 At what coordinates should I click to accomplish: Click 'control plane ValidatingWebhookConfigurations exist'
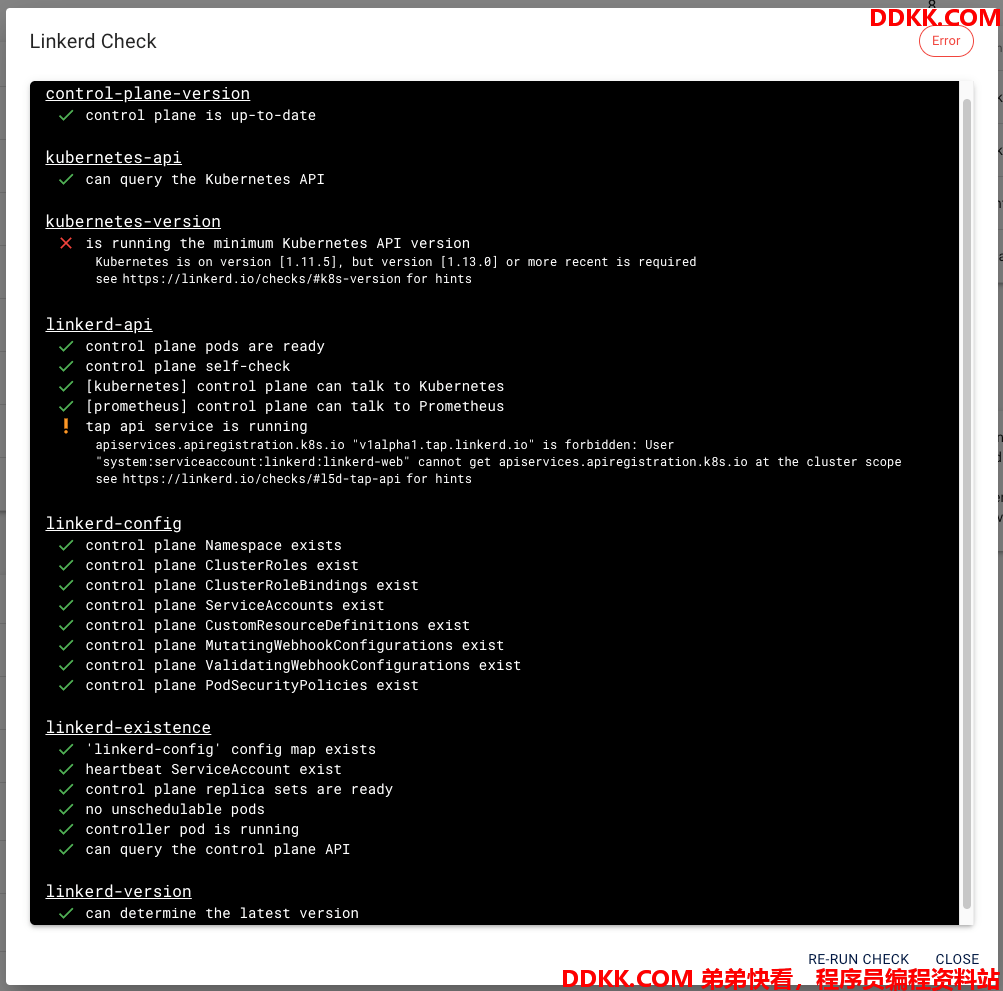(303, 665)
